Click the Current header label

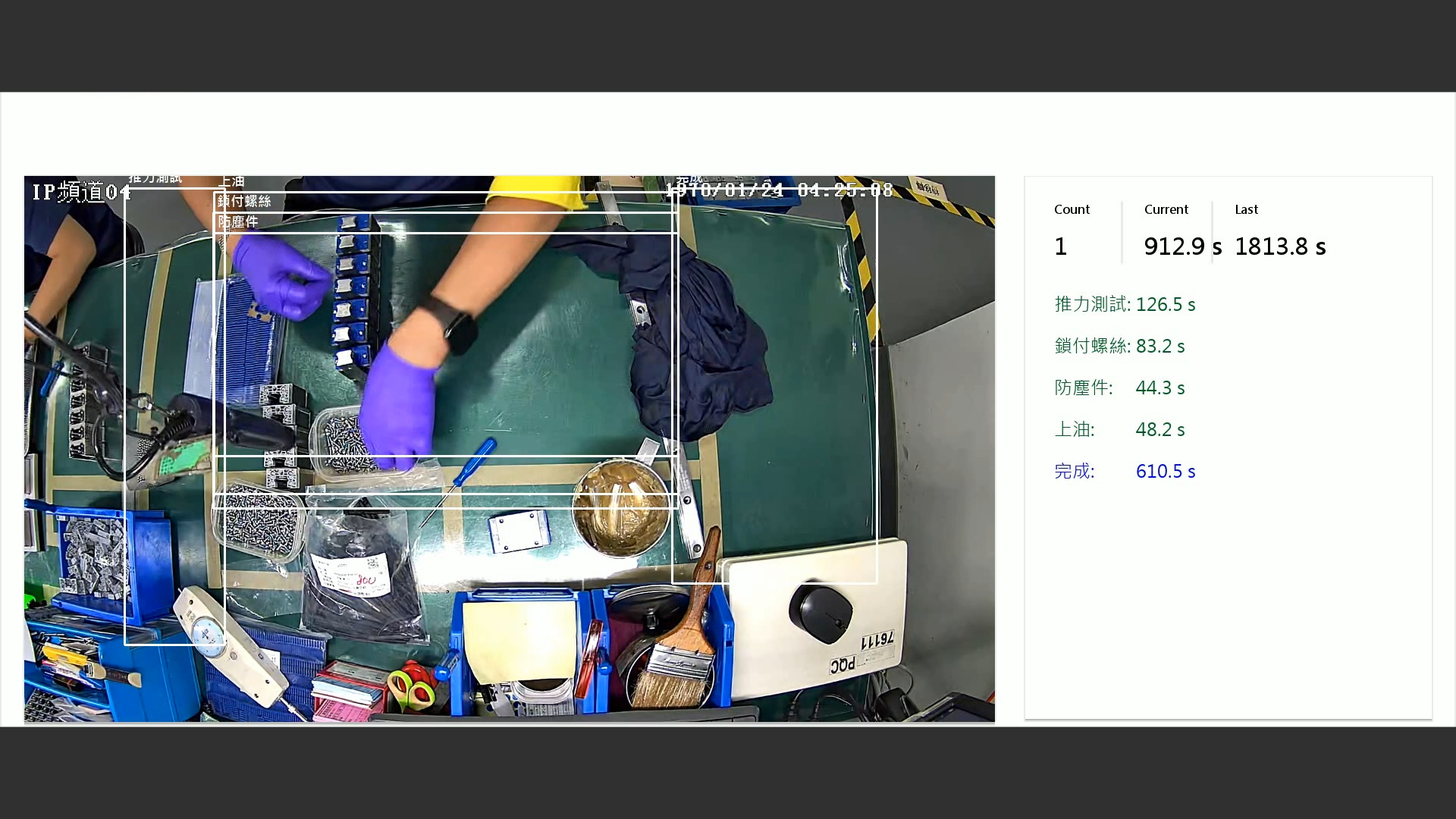click(1166, 209)
